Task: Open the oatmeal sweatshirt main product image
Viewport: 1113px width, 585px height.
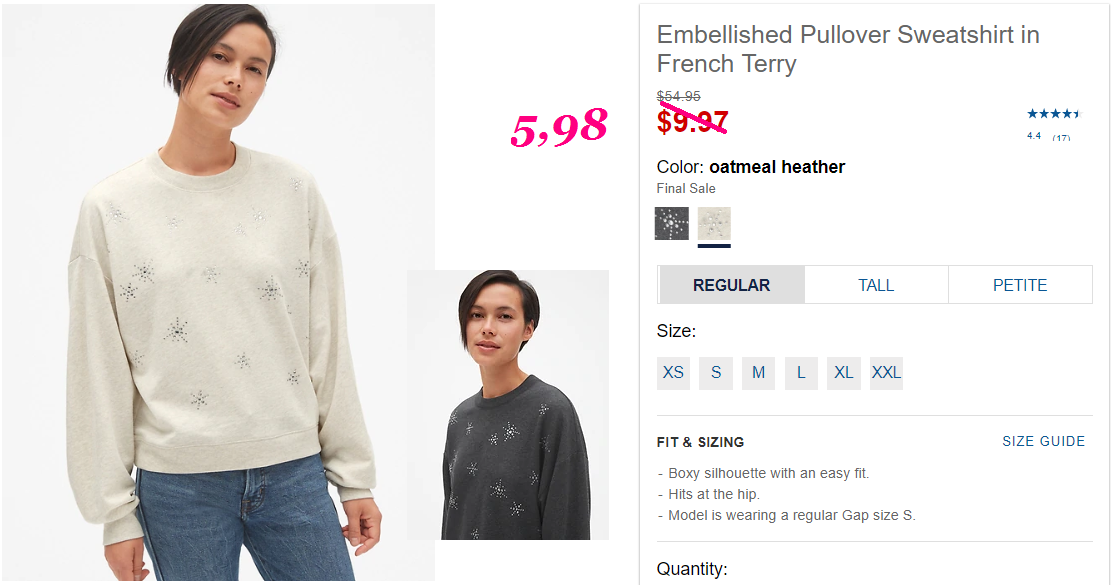Action: coord(218,292)
